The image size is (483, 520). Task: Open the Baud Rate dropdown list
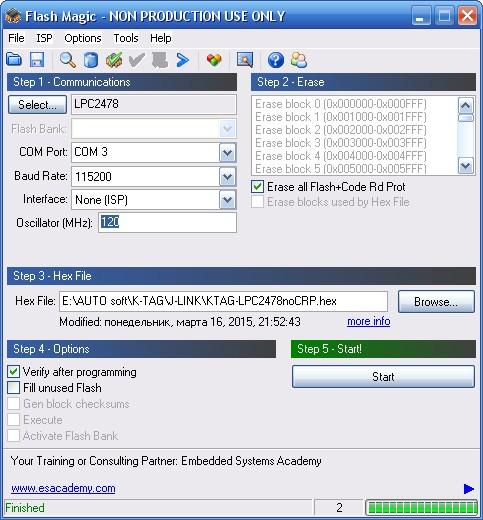pyautogui.click(x=228, y=176)
